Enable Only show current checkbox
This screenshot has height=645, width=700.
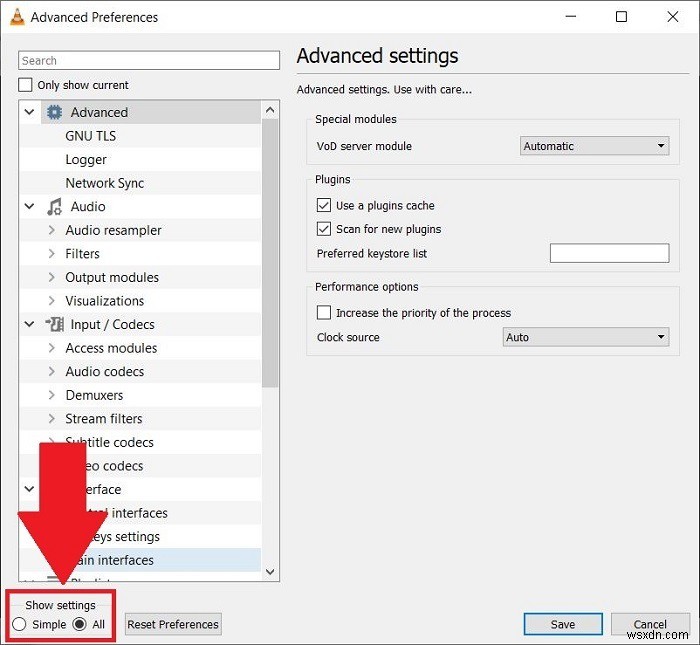pyautogui.click(x=25, y=85)
